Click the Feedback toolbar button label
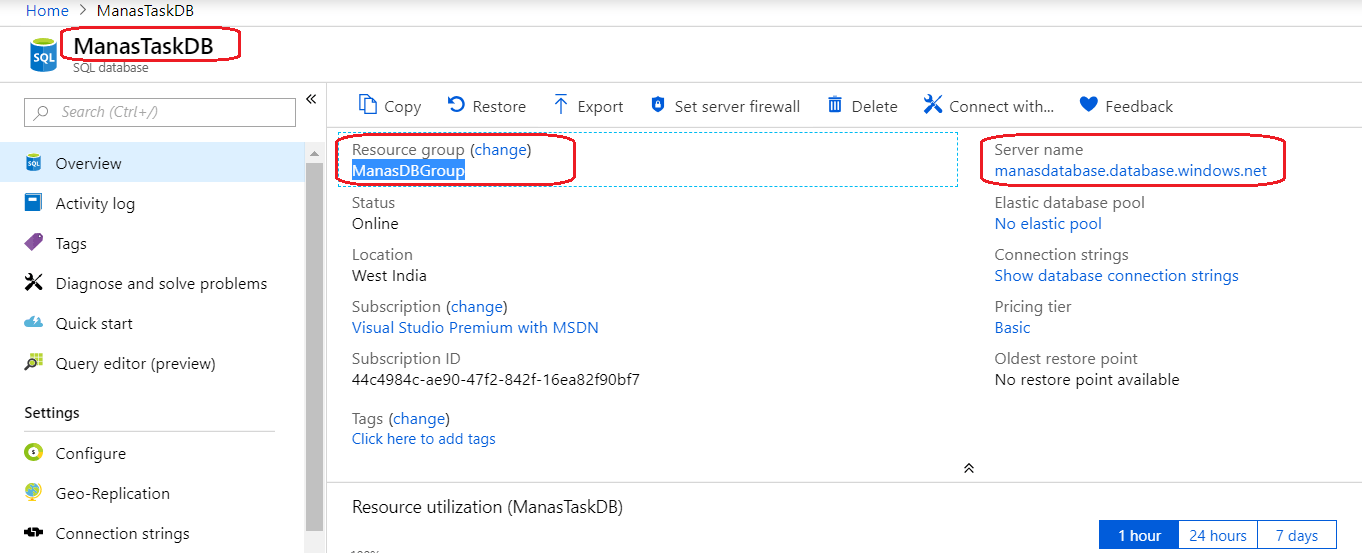 tap(1139, 106)
